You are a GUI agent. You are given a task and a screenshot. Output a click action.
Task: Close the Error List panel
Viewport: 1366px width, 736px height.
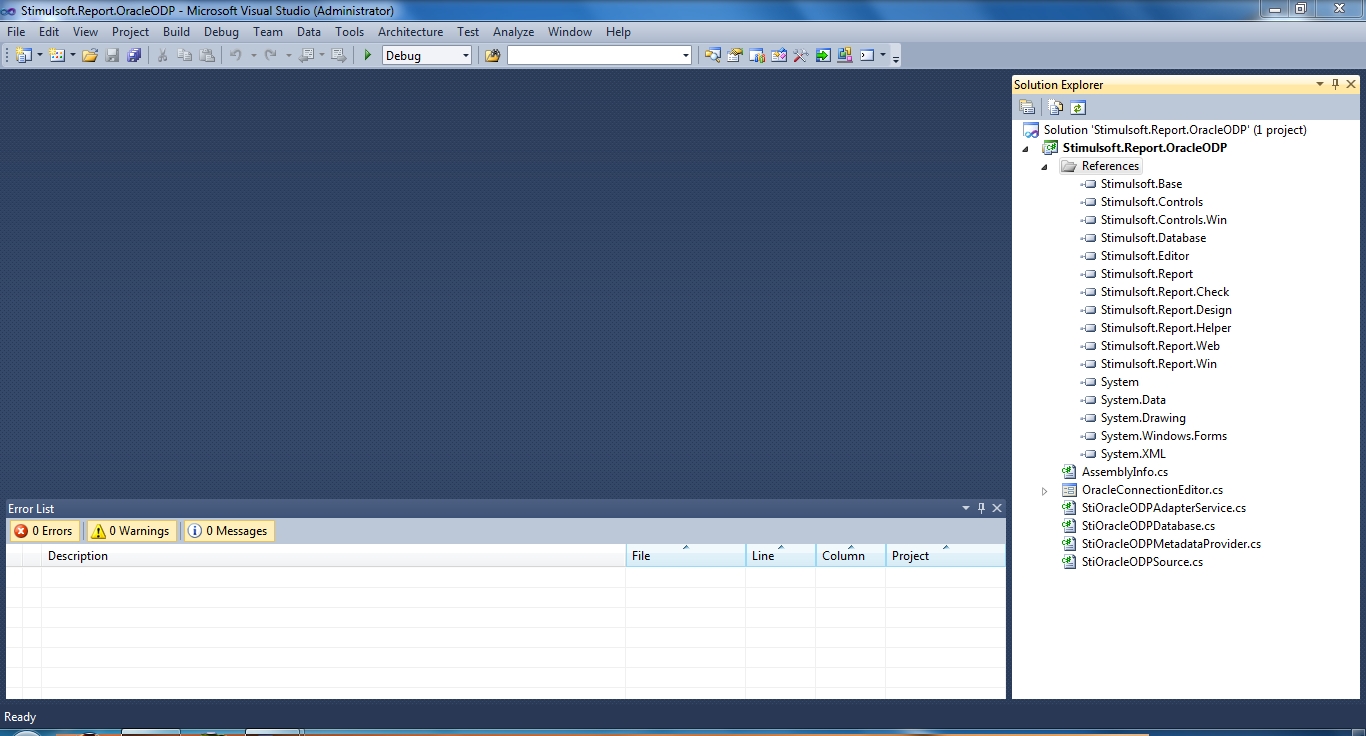click(x=997, y=508)
